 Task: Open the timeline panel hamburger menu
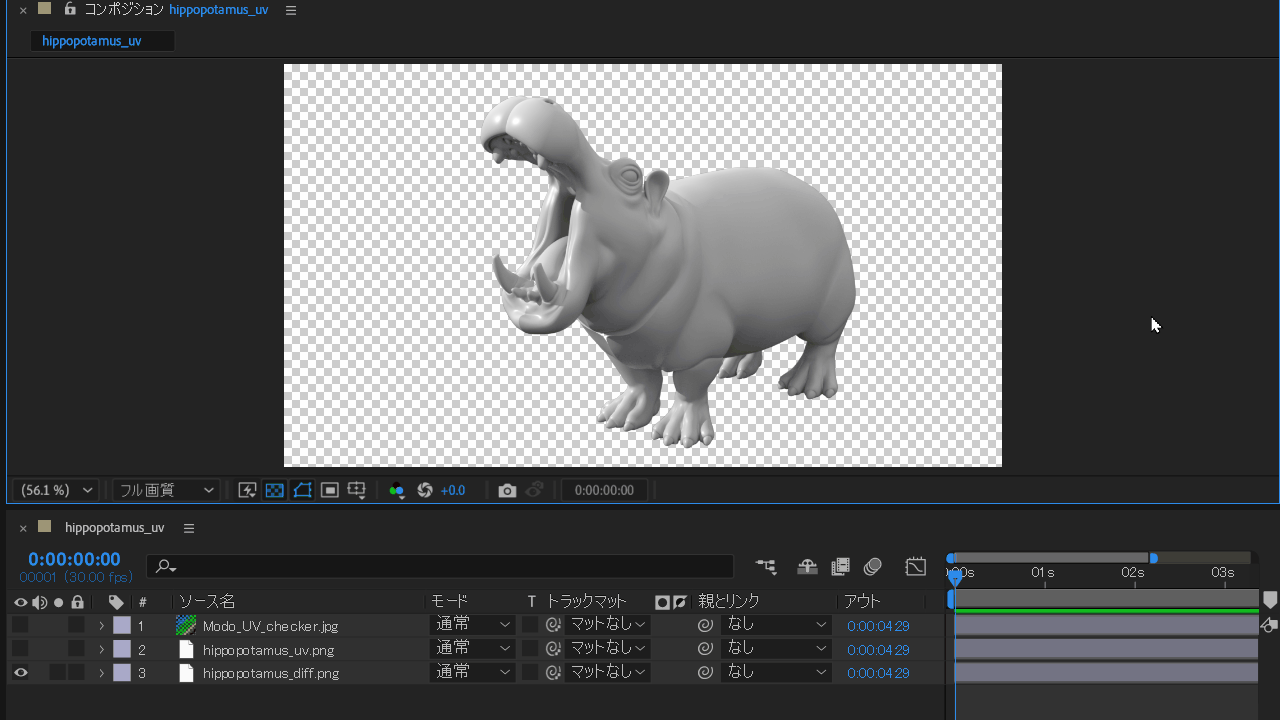189,528
